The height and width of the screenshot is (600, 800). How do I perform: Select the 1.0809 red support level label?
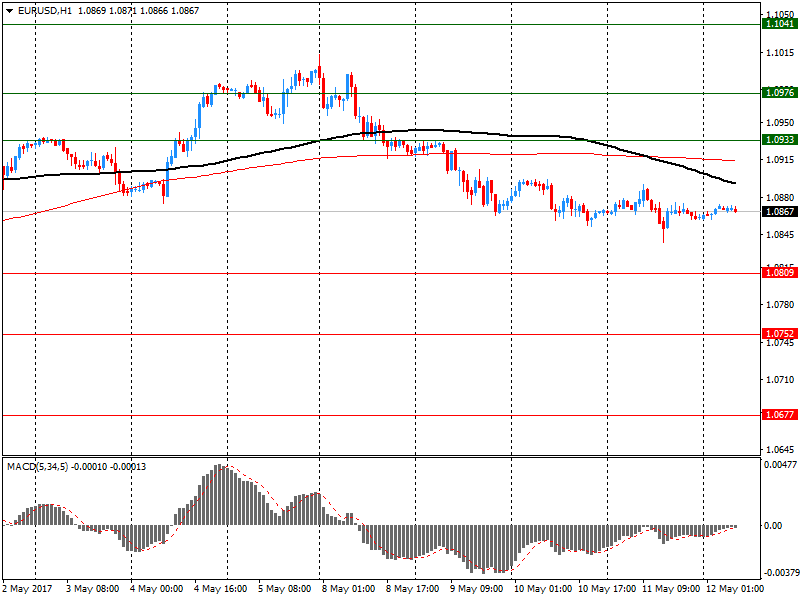tap(780, 273)
